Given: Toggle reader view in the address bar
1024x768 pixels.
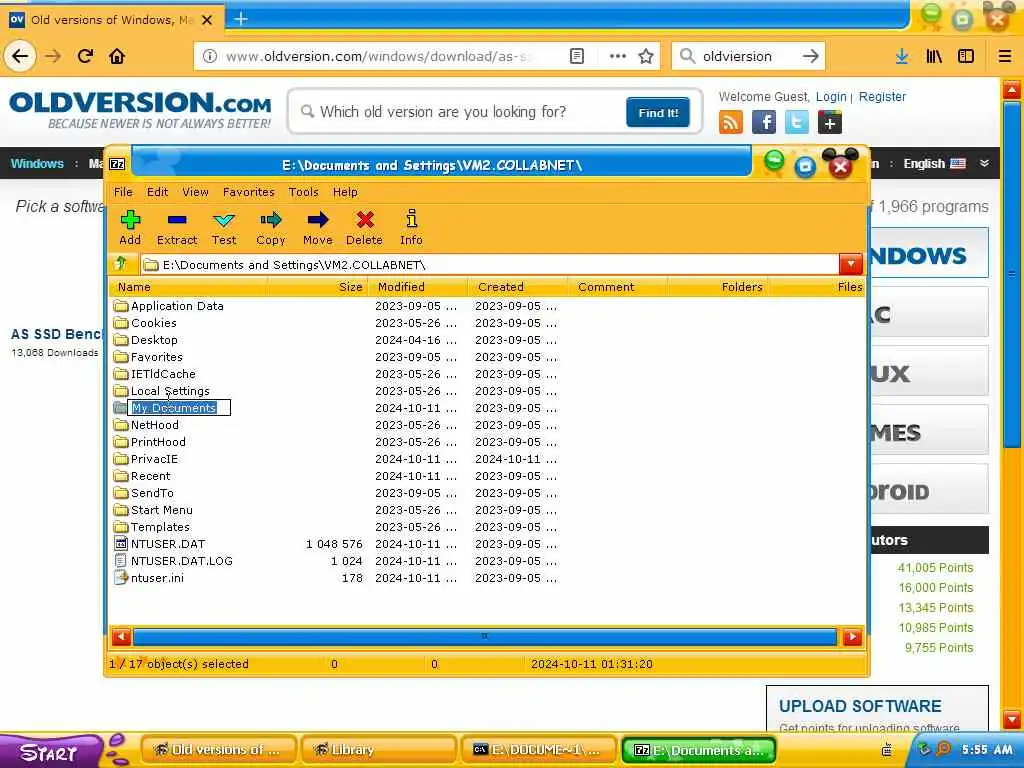Looking at the screenshot, I should pyautogui.click(x=577, y=56).
